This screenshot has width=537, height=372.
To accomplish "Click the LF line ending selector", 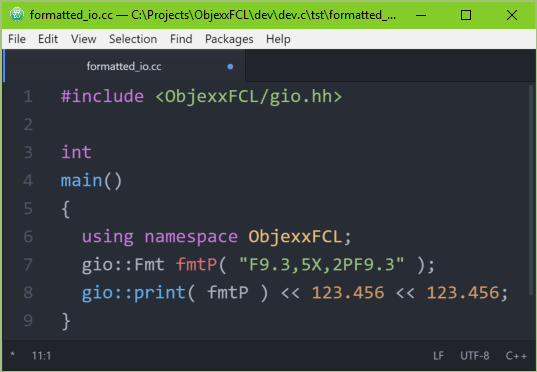I will click(x=438, y=356).
